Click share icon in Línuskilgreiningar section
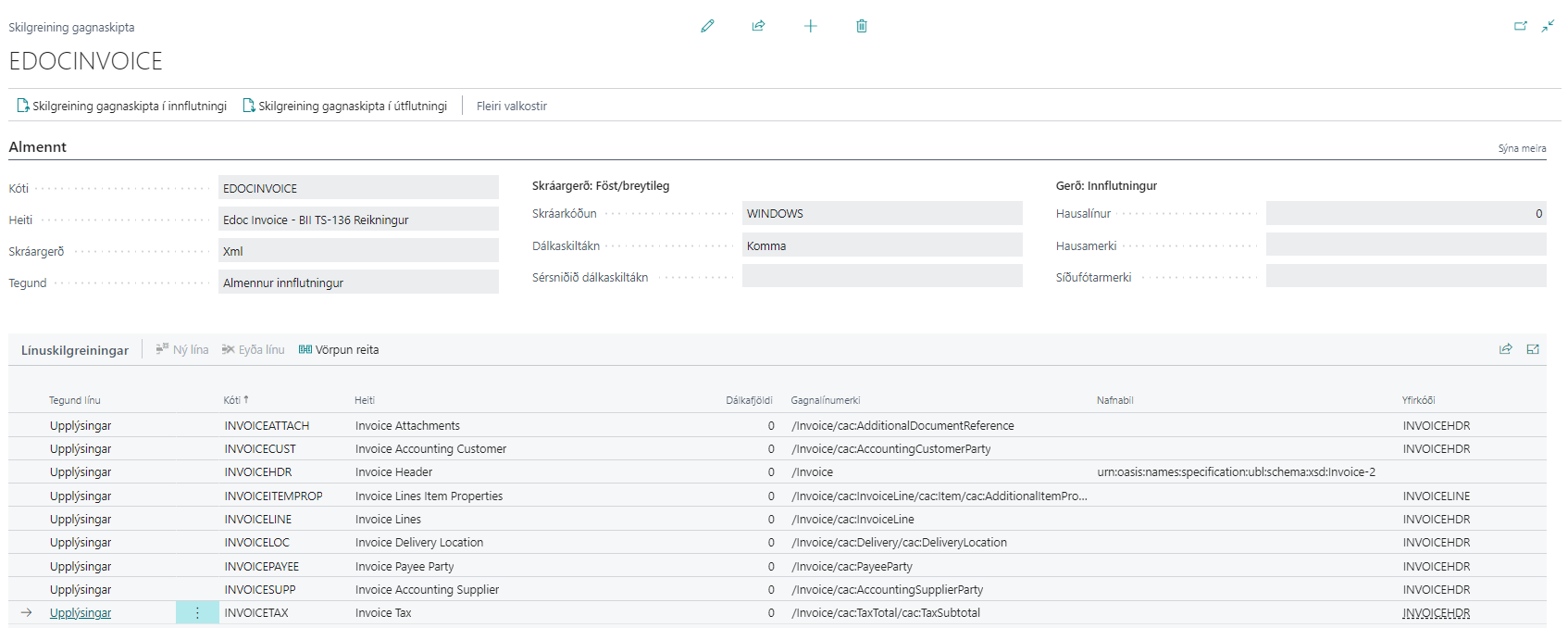Viewport: 1568px width, 628px height. coord(1505,349)
